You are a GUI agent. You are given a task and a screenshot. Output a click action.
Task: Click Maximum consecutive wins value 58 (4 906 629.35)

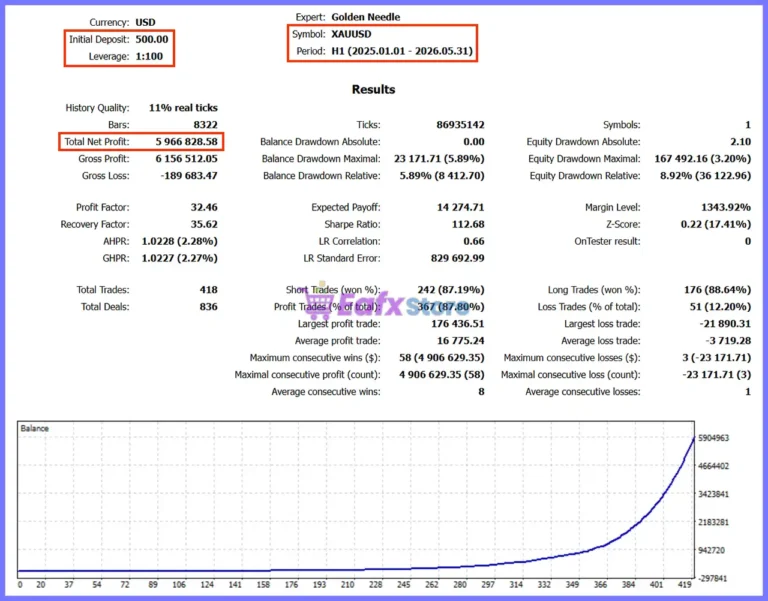click(x=442, y=358)
